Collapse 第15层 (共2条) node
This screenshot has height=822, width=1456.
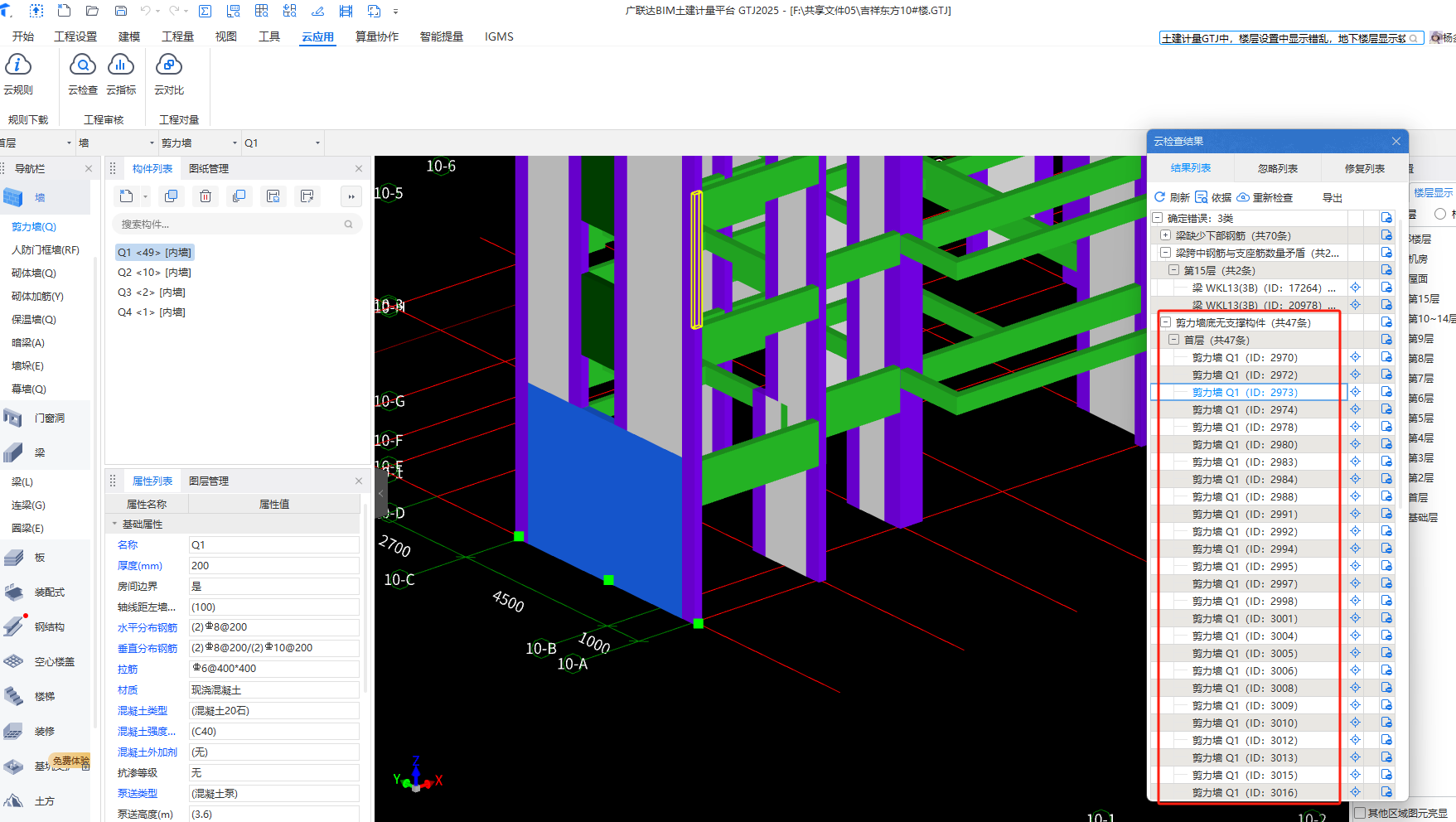pyautogui.click(x=1174, y=270)
